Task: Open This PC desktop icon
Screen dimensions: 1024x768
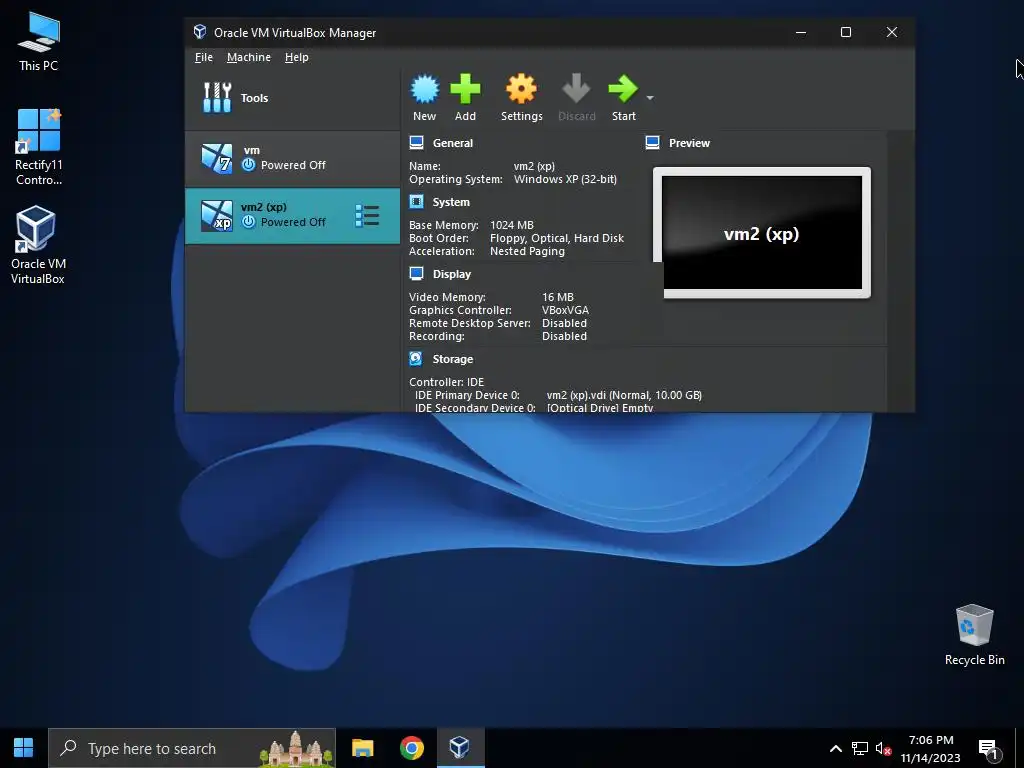Action: click(x=38, y=41)
